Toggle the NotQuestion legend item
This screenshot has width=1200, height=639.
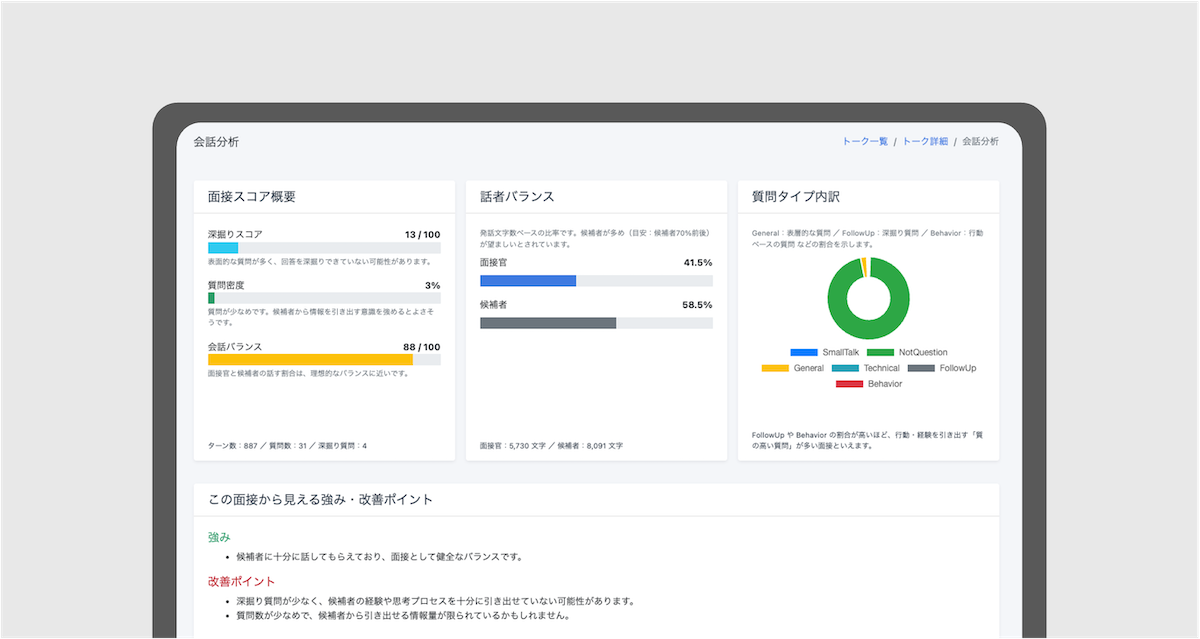click(x=922, y=352)
